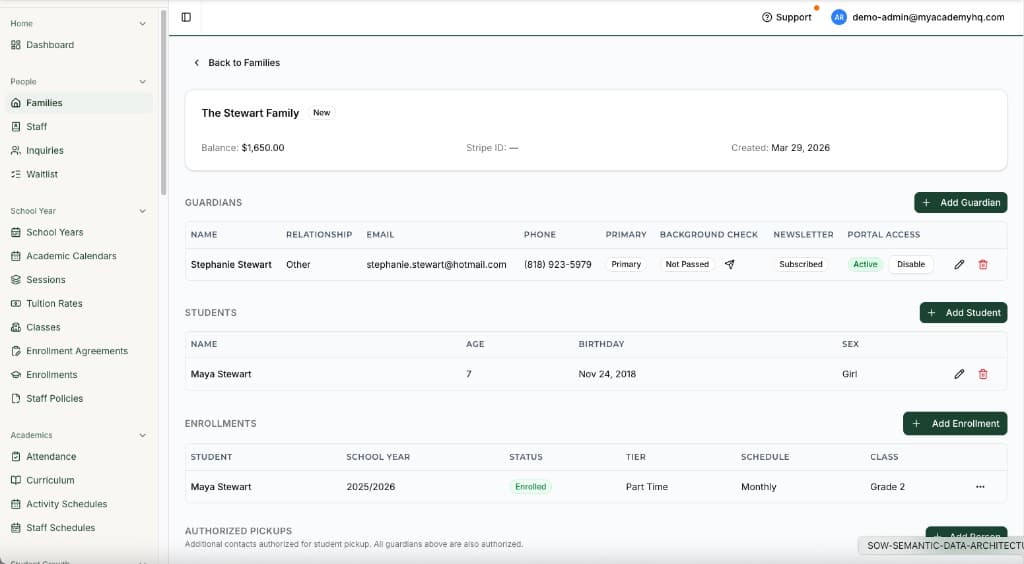Click the Enrollments graduation cap icon
1024x564 pixels.
tap(16, 375)
